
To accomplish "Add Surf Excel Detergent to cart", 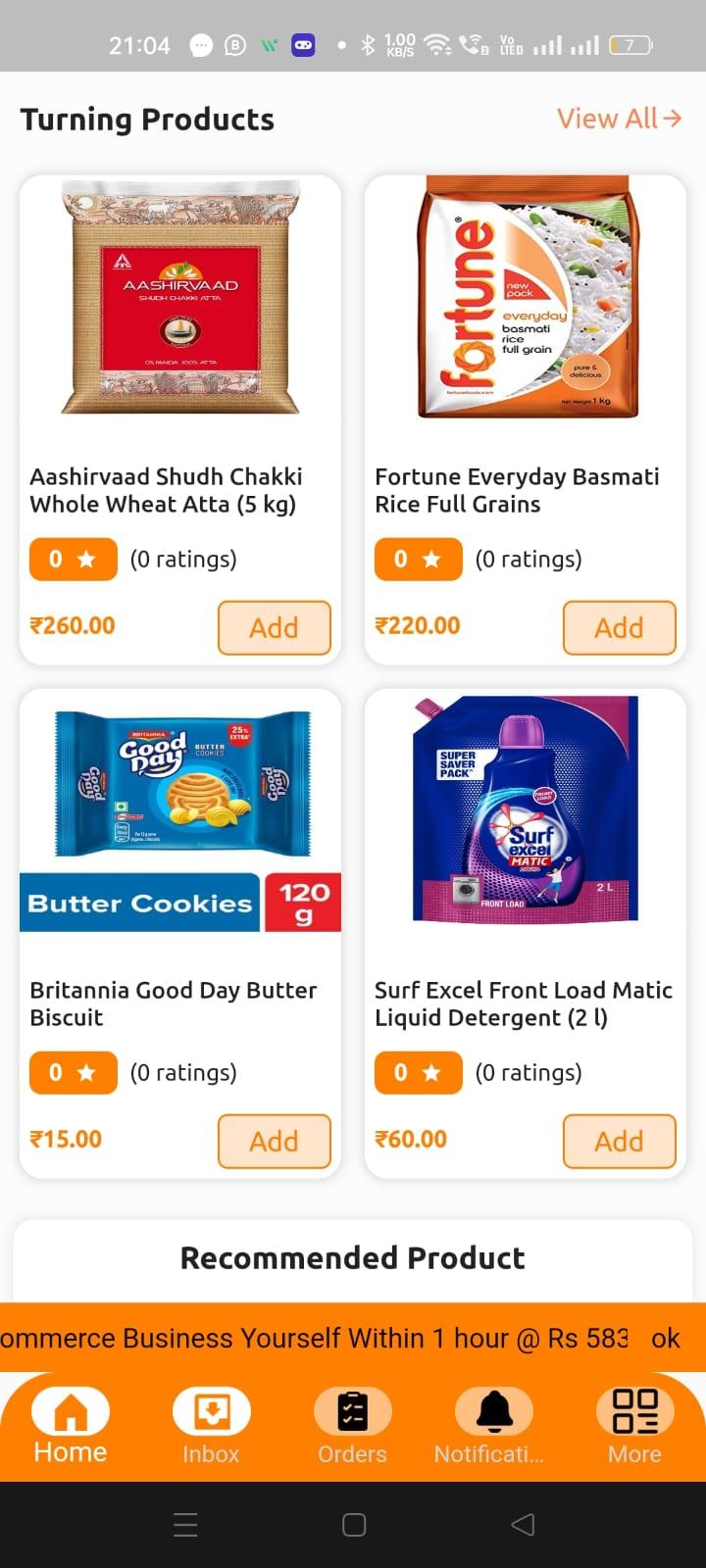I will [x=620, y=1141].
